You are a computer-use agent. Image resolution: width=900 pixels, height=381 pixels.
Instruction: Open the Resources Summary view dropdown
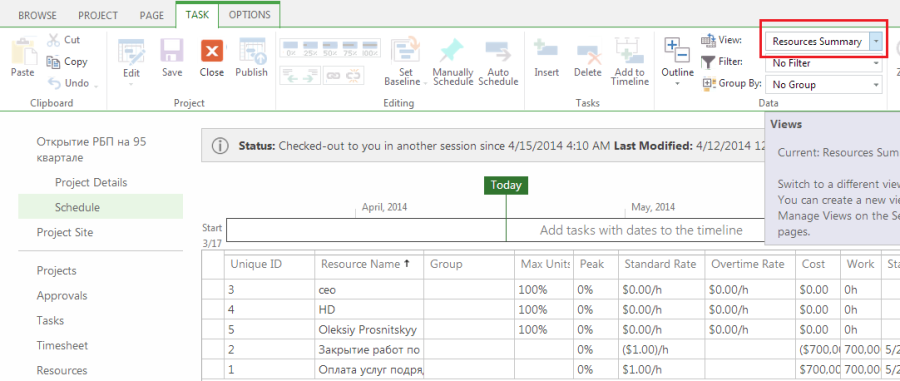click(876, 41)
